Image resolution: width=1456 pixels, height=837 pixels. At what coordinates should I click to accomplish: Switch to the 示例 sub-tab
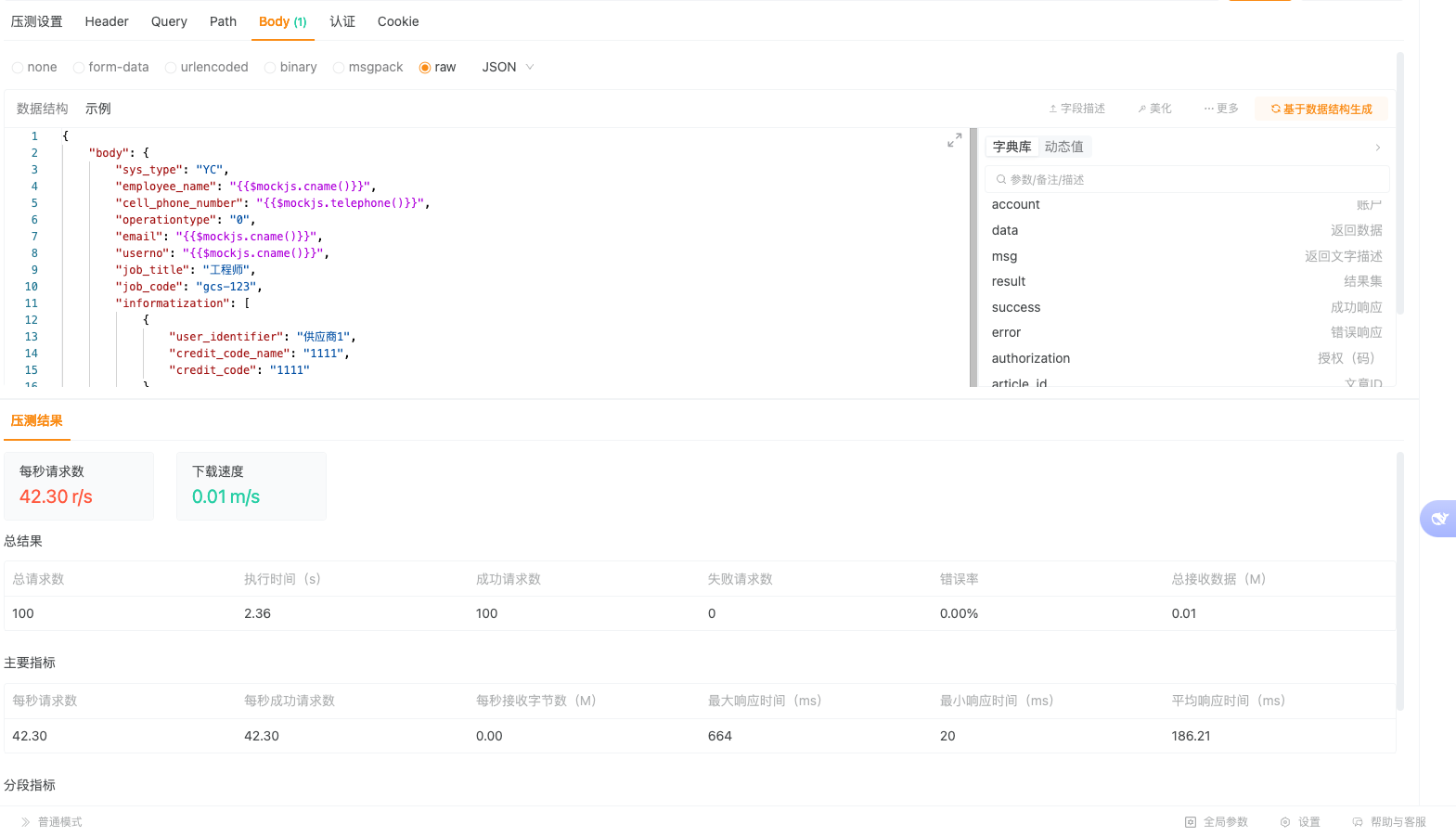tap(98, 109)
